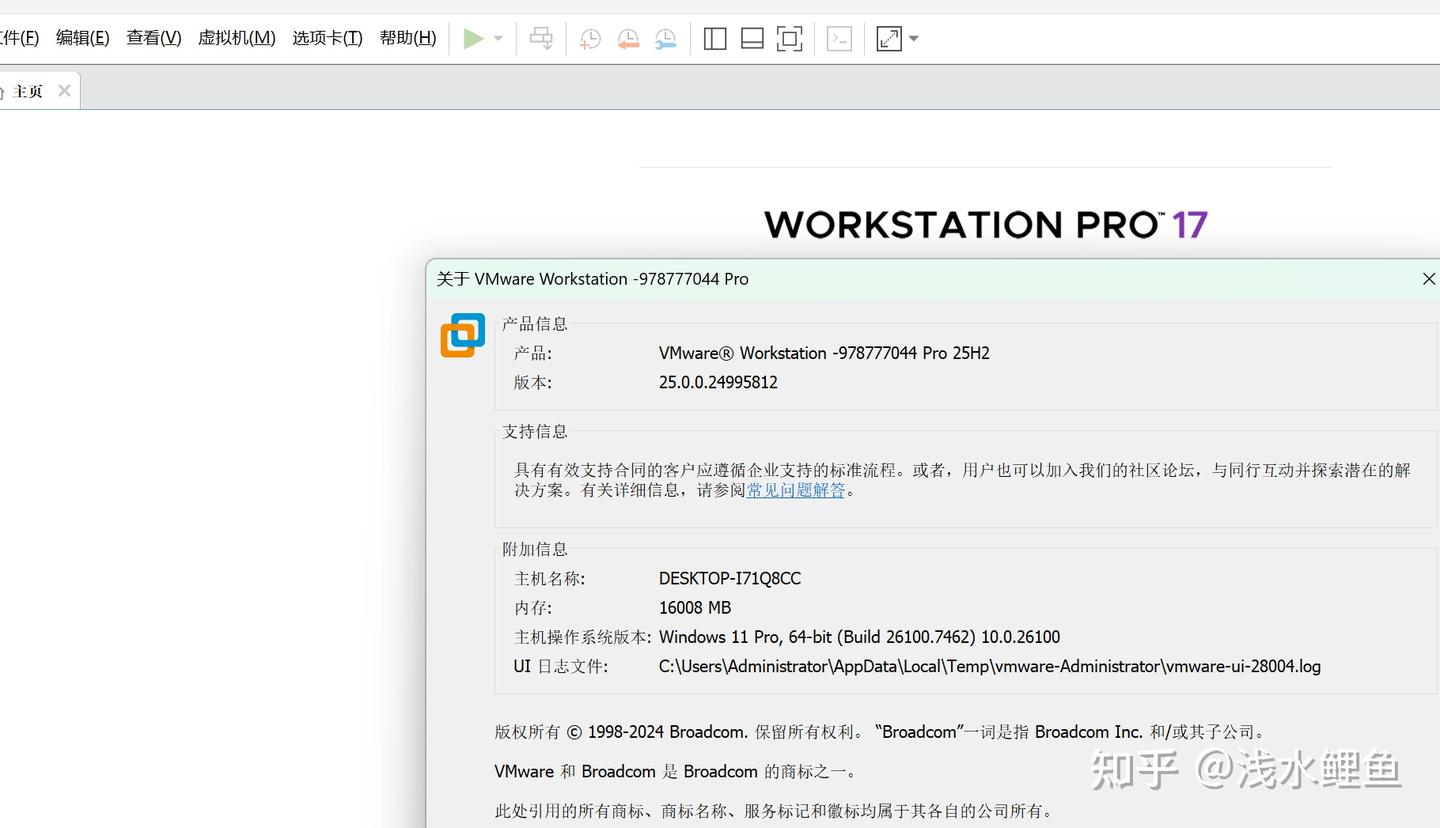1440x828 pixels.
Task: Expand the display stretch dropdown arrow
Action: (x=912, y=38)
